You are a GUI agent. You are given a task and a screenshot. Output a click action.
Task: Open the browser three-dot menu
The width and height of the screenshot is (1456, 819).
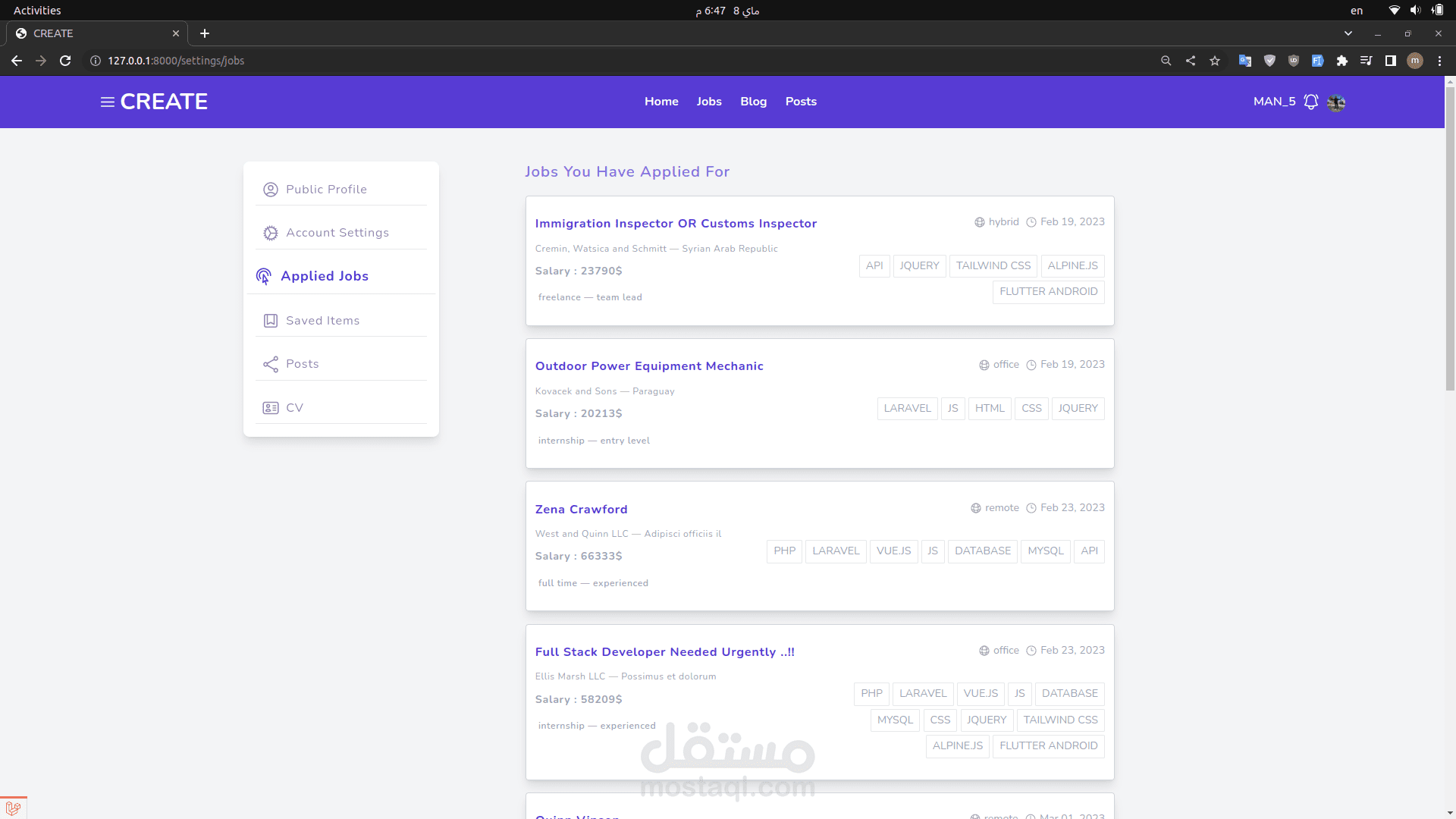pyautogui.click(x=1439, y=61)
